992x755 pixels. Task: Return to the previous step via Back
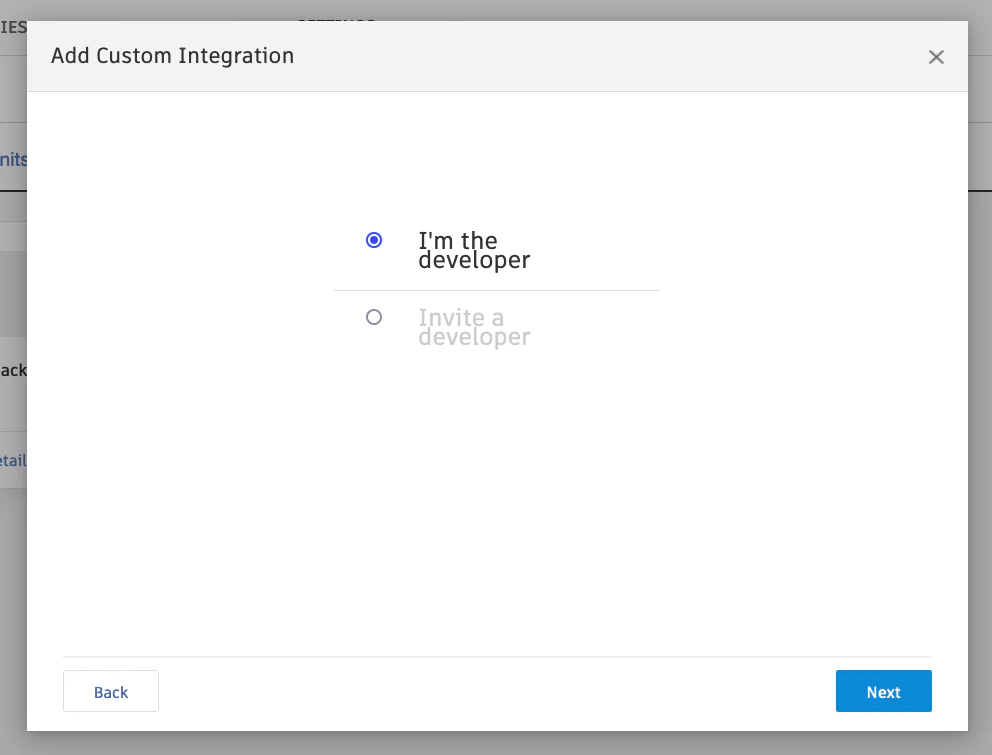click(110, 691)
